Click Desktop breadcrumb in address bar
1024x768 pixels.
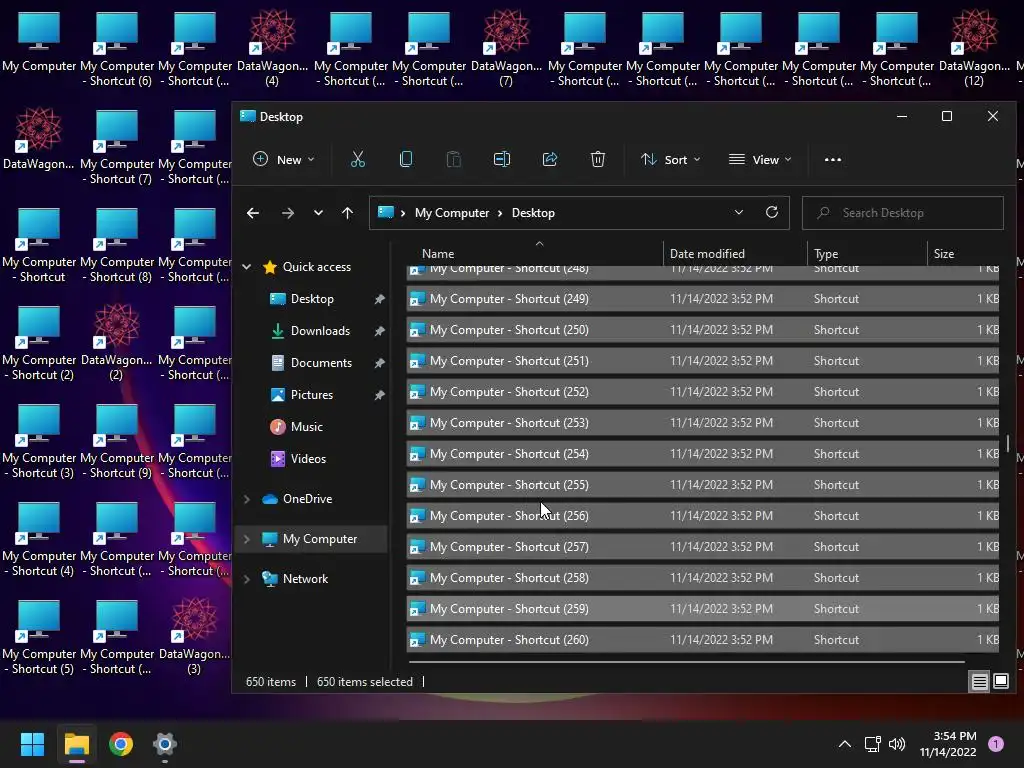pos(533,213)
